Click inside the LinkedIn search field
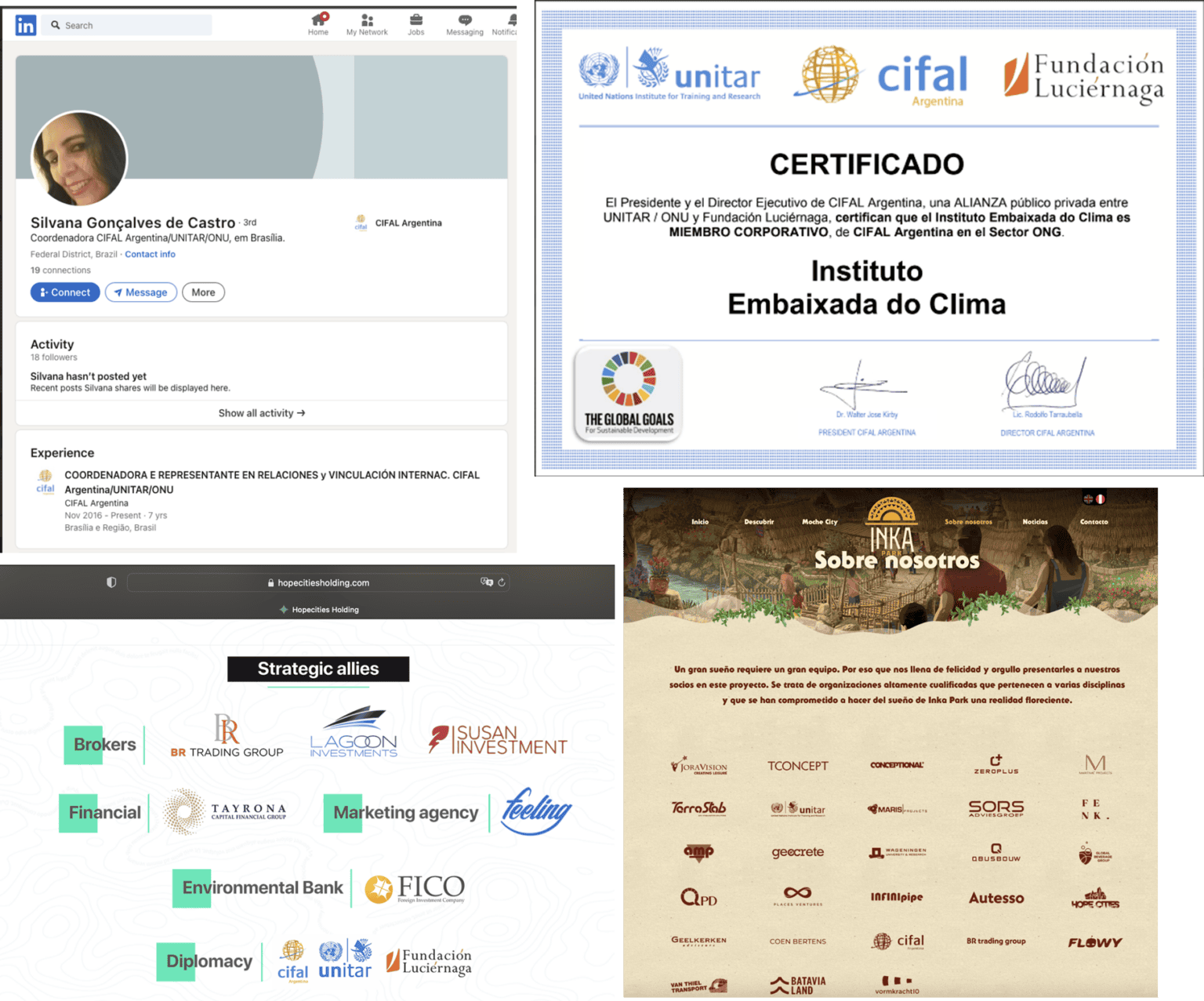This screenshot has width=1204, height=1001. point(127,24)
